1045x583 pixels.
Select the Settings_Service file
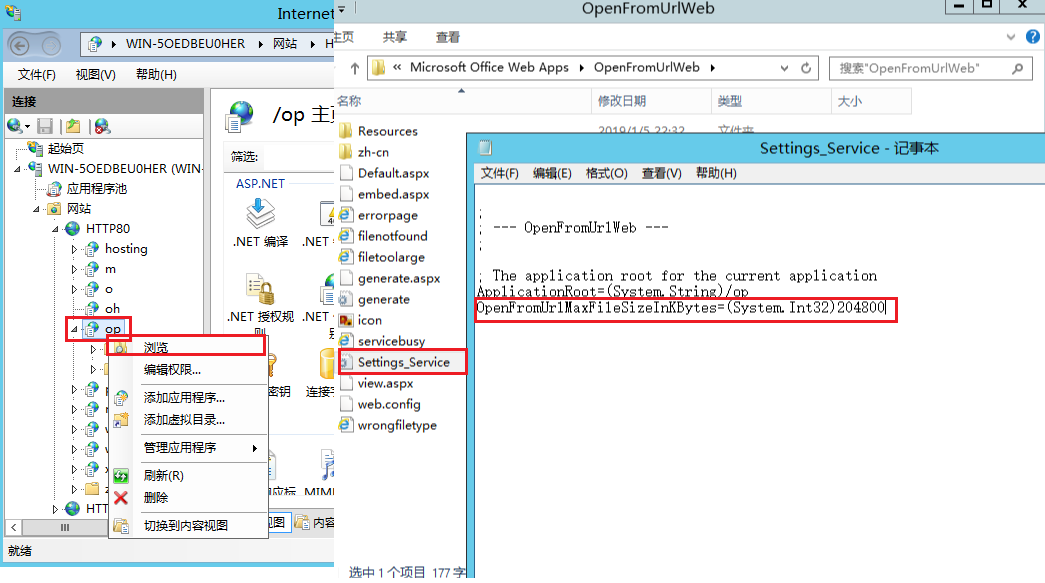click(x=403, y=362)
